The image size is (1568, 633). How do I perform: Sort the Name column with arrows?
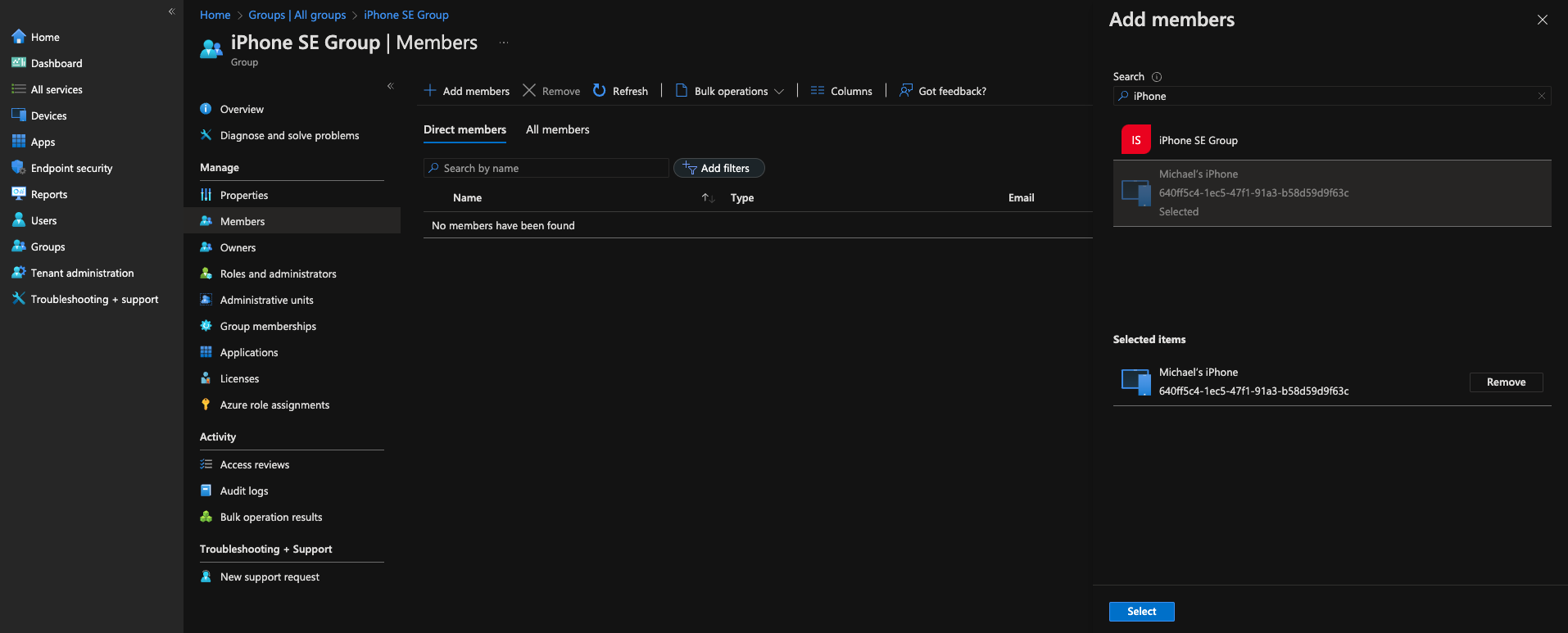click(708, 198)
